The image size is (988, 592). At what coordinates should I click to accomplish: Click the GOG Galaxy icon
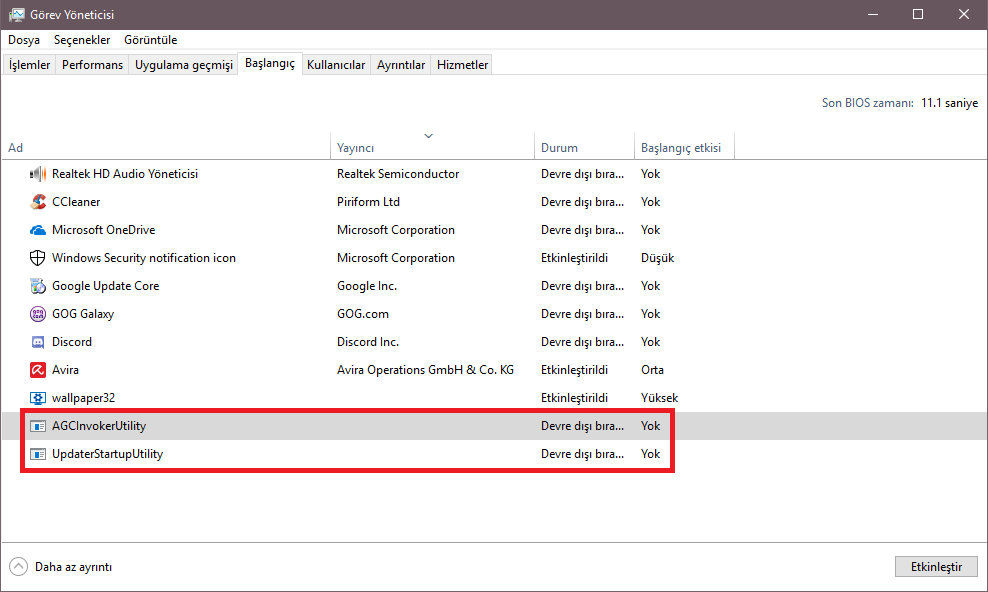click(x=38, y=314)
